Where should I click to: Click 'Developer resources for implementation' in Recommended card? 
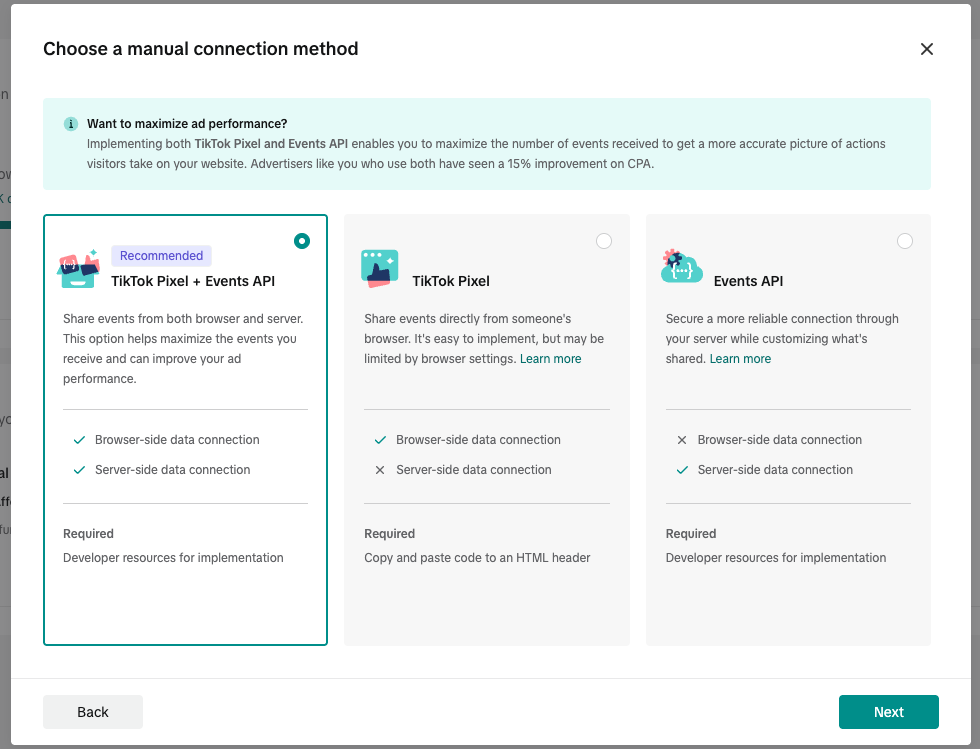point(173,558)
